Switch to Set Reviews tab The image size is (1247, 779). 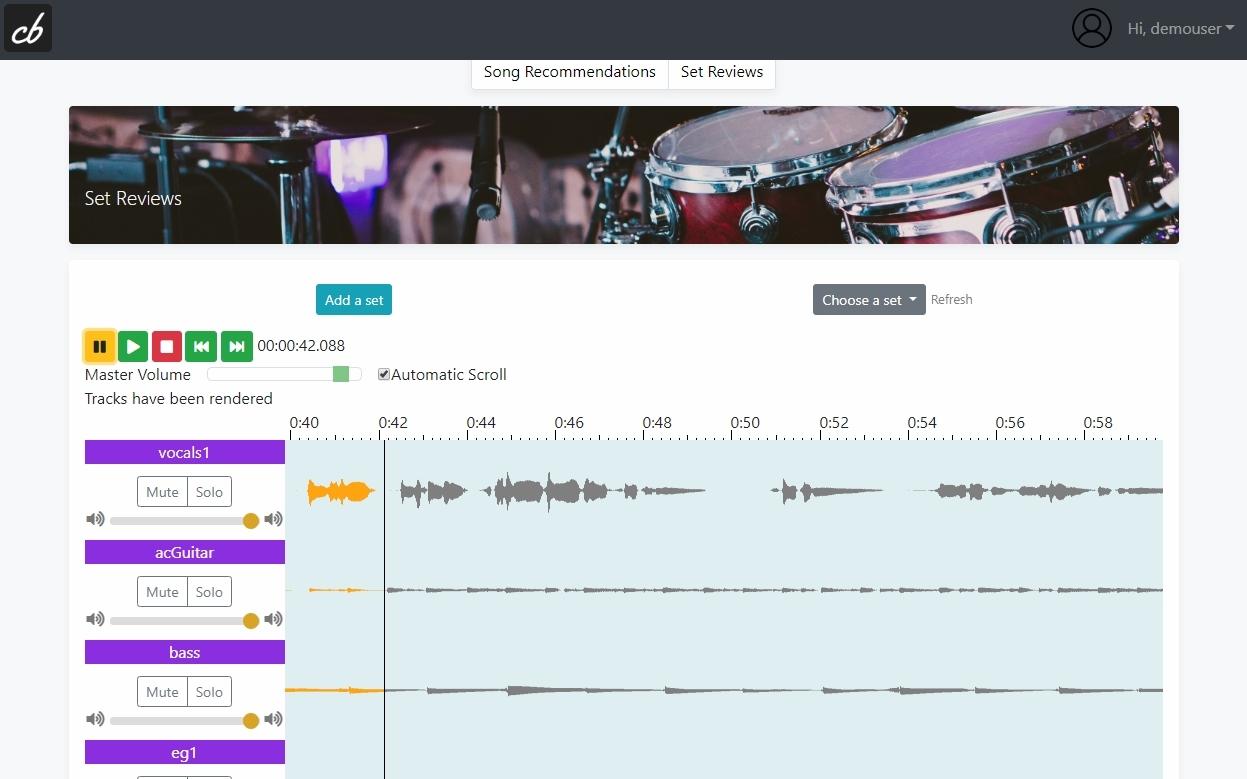pyautogui.click(x=722, y=72)
